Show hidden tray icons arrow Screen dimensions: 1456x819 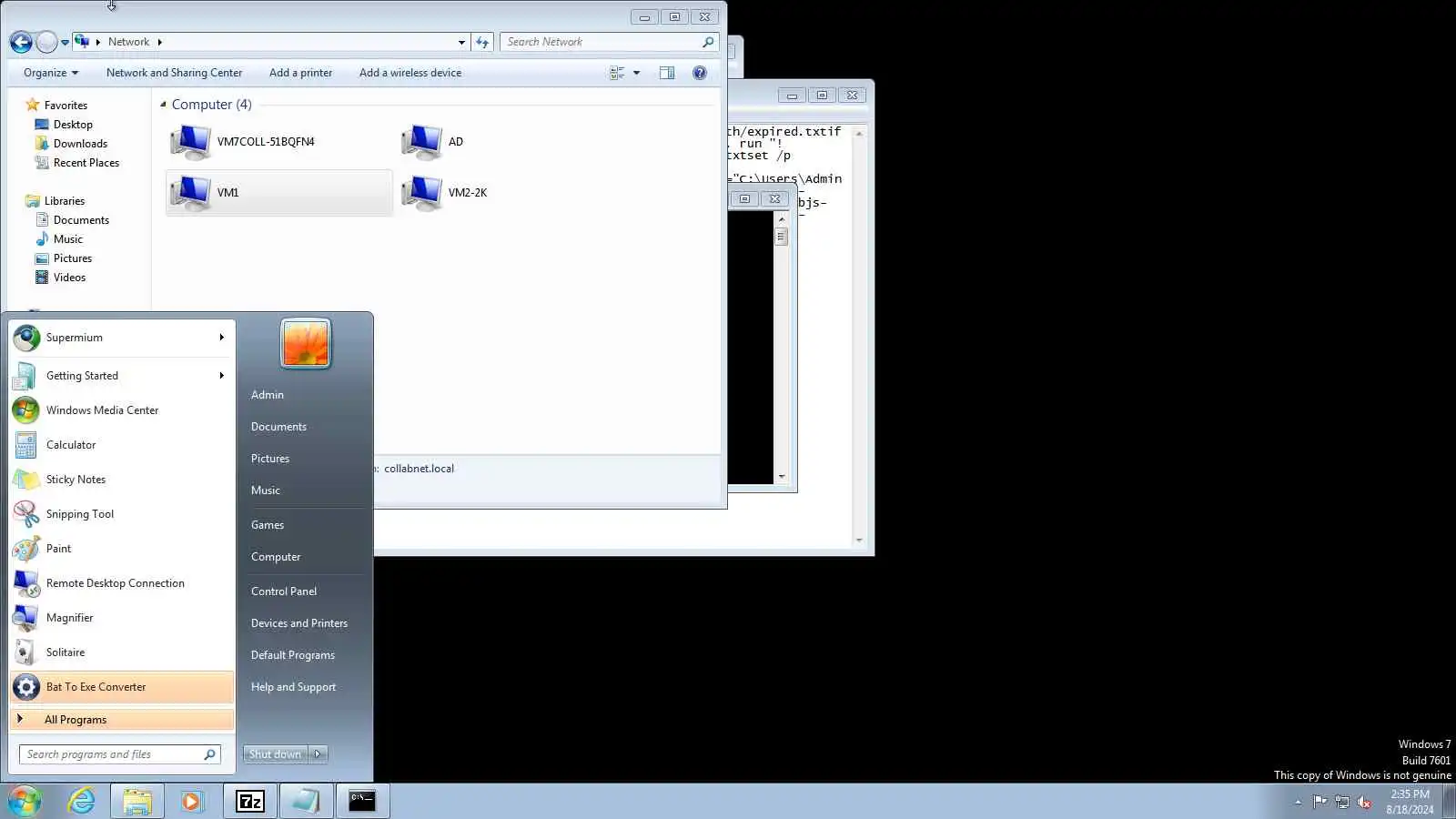click(x=1298, y=802)
